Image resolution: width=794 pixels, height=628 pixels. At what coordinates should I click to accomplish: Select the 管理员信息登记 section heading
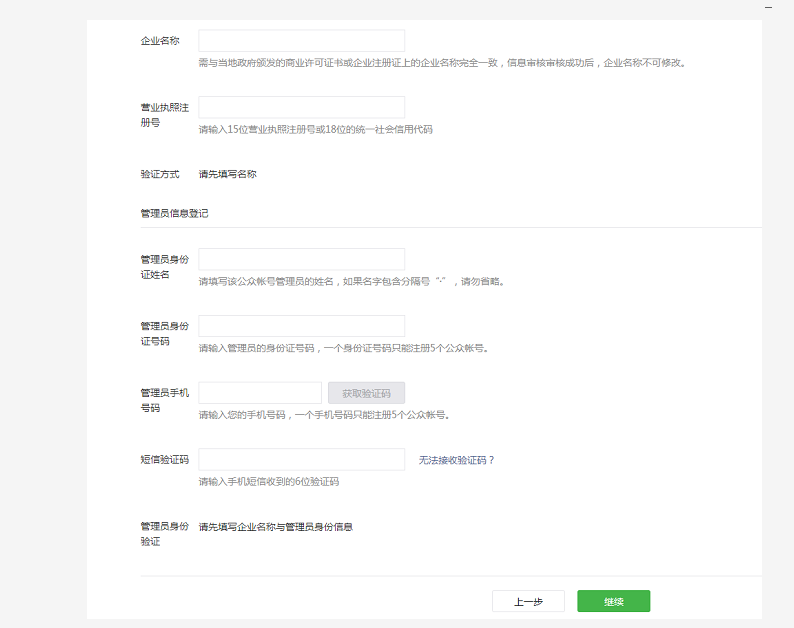click(174, 213)
